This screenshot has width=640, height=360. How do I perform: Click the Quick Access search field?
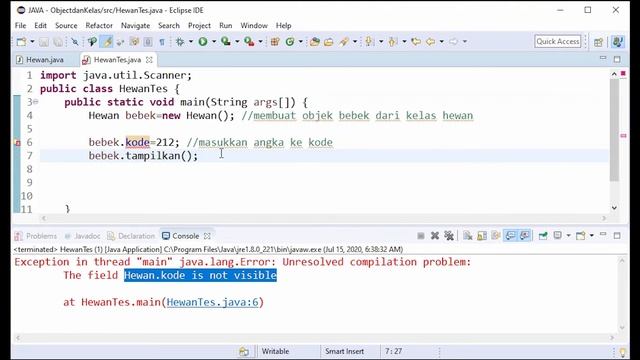click(558, 41)
